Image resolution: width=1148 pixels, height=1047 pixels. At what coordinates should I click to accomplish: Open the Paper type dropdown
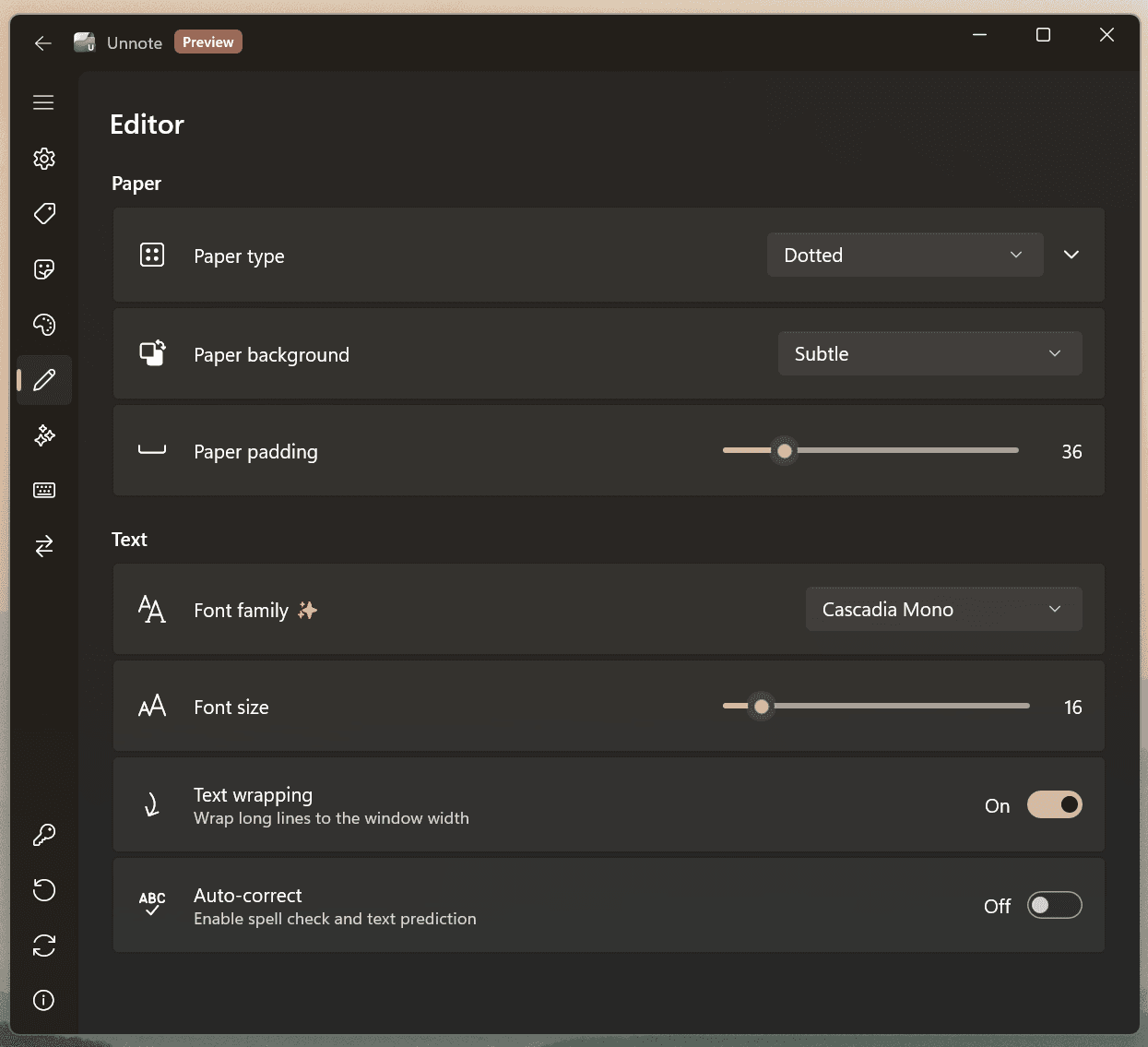905,255
